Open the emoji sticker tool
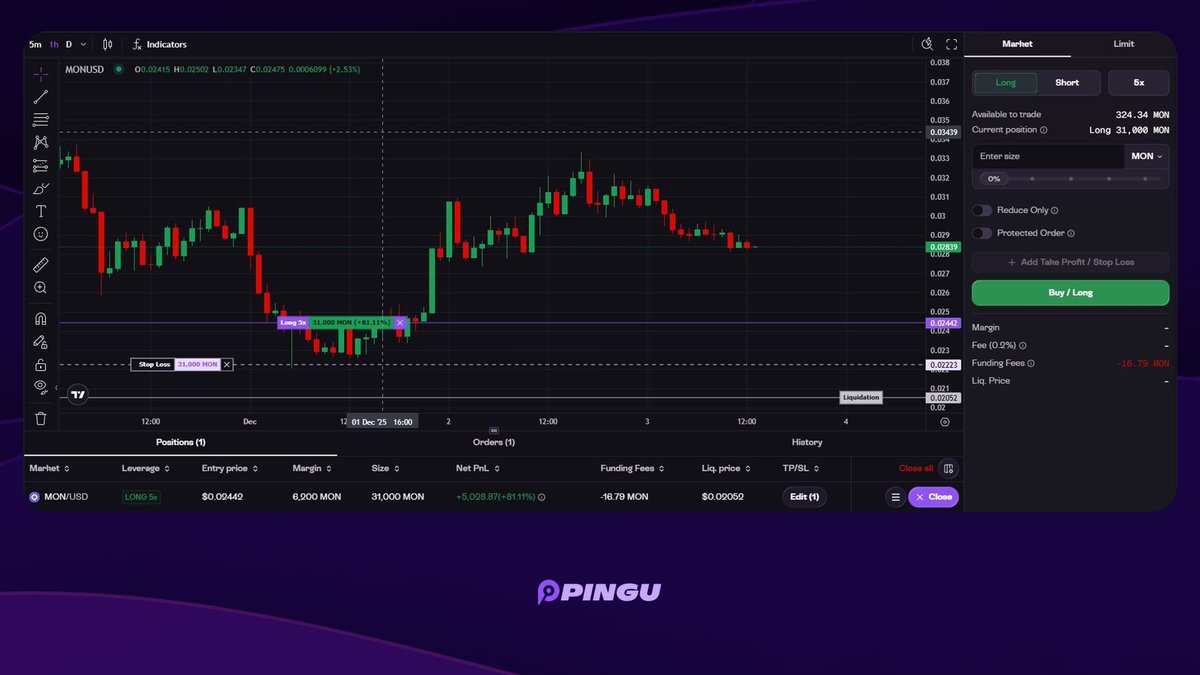Screen dimensions: 1200x675 41,234
